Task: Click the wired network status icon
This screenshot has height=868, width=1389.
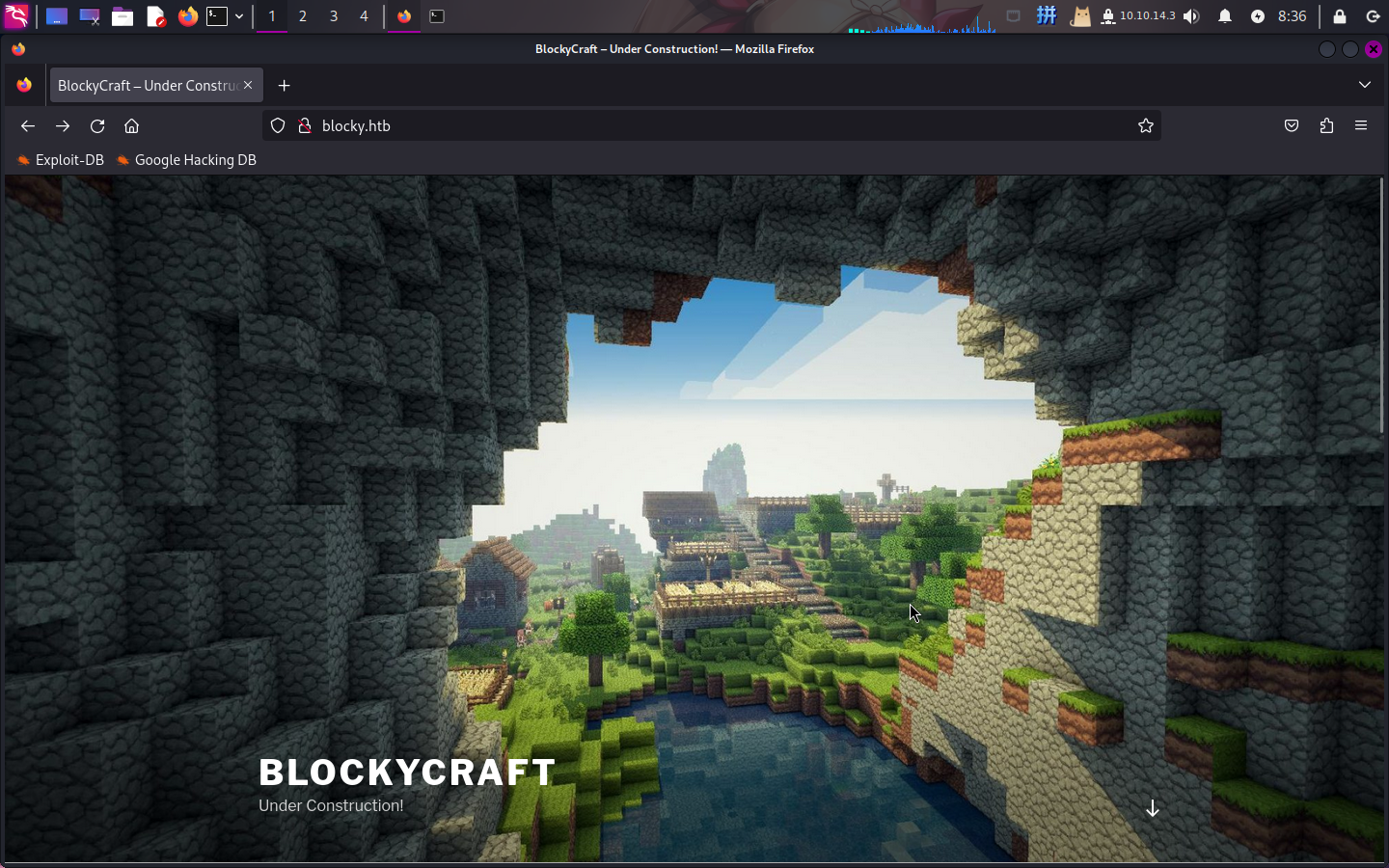Action: point(1013,16)
